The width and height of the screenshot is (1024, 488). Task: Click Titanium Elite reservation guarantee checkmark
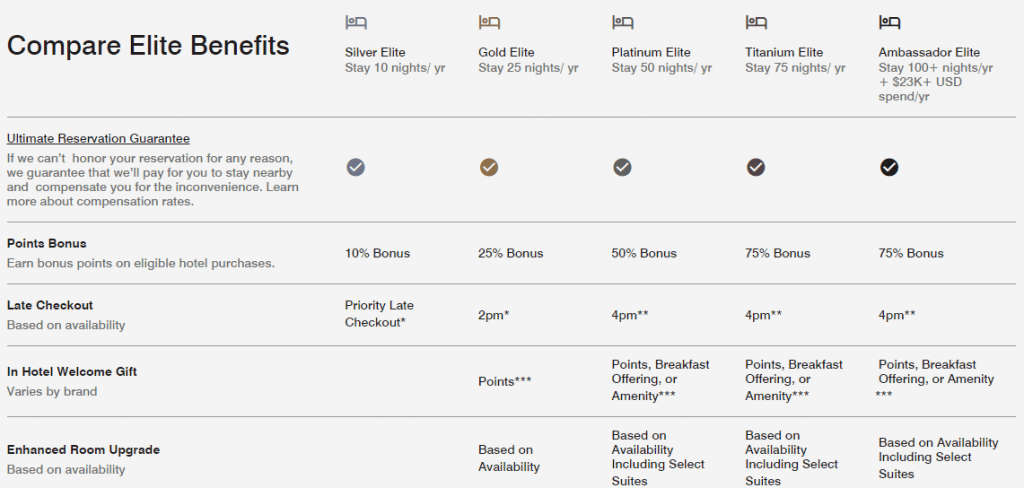pos(756,167)
